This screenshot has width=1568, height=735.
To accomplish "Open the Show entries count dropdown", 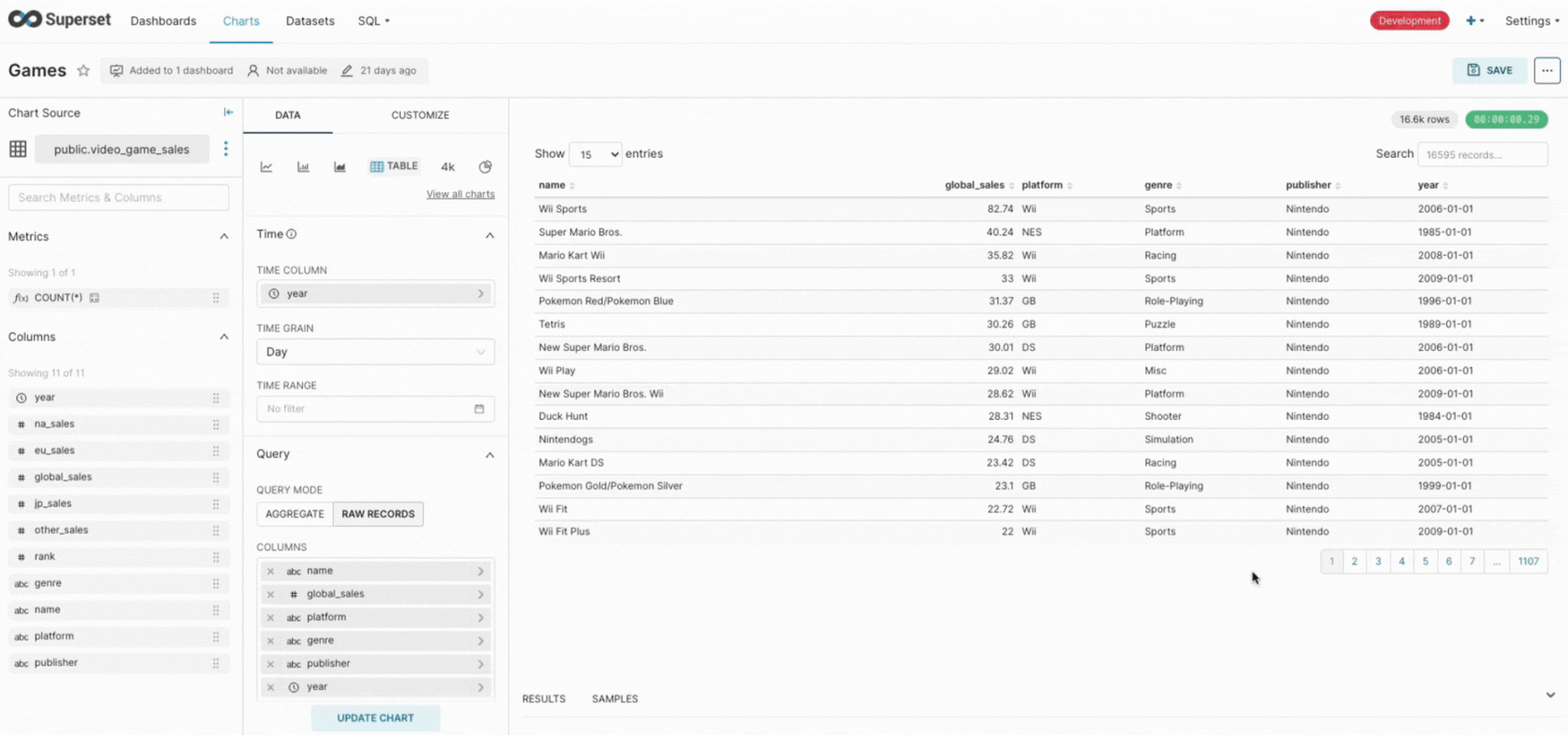I will [595, 154].
